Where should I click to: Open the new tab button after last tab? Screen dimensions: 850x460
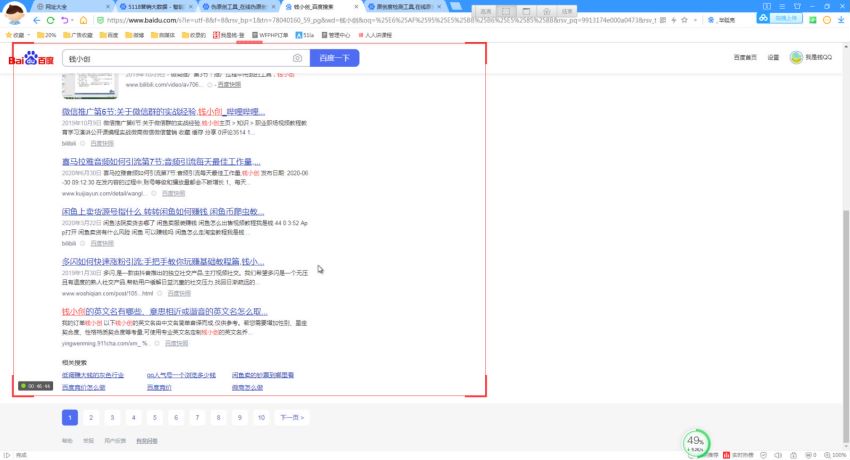click(x=456, y=7)
